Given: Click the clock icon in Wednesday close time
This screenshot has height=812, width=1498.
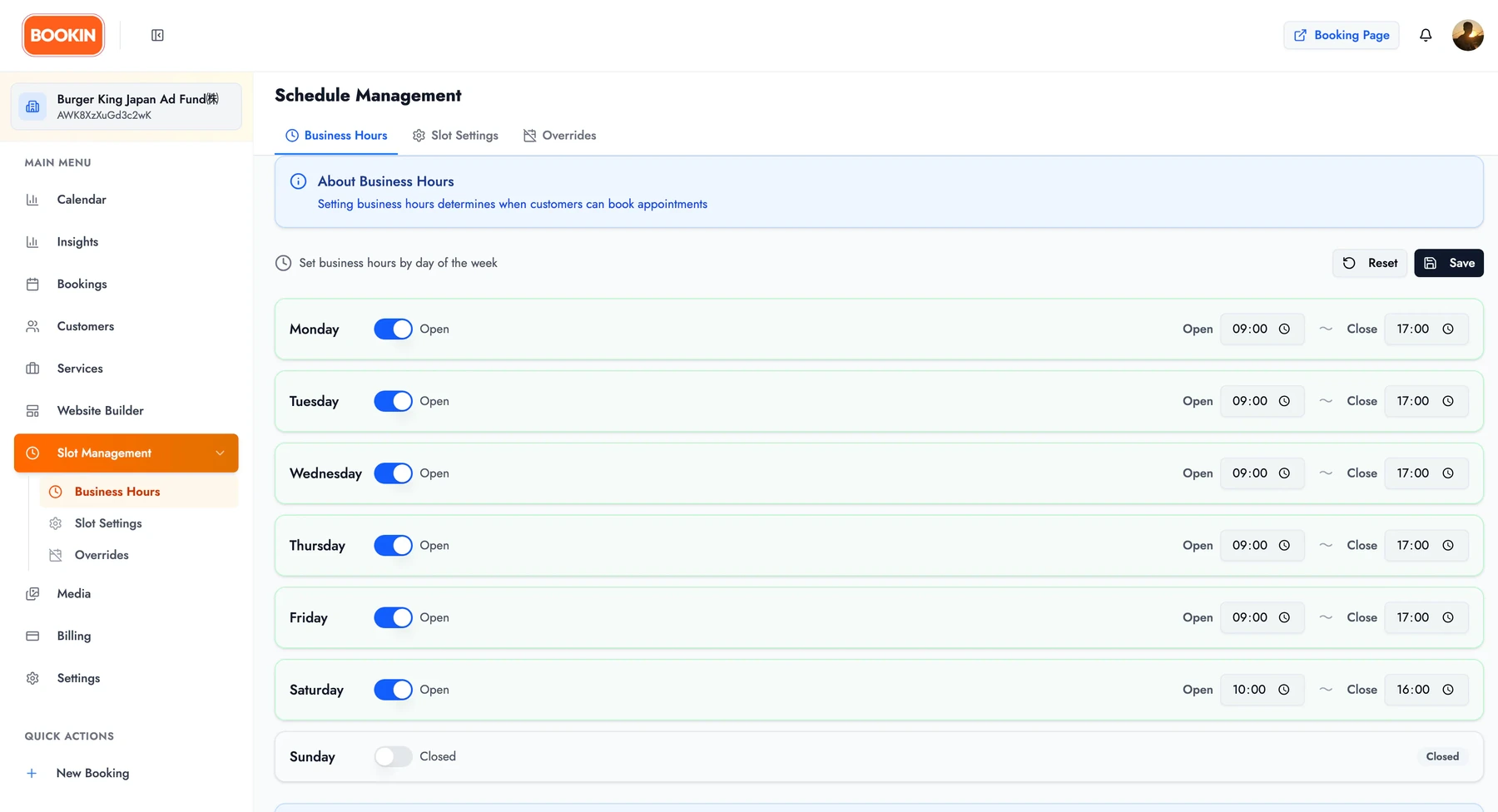Looking at the screenshot, I should [x=1448, y=473].
